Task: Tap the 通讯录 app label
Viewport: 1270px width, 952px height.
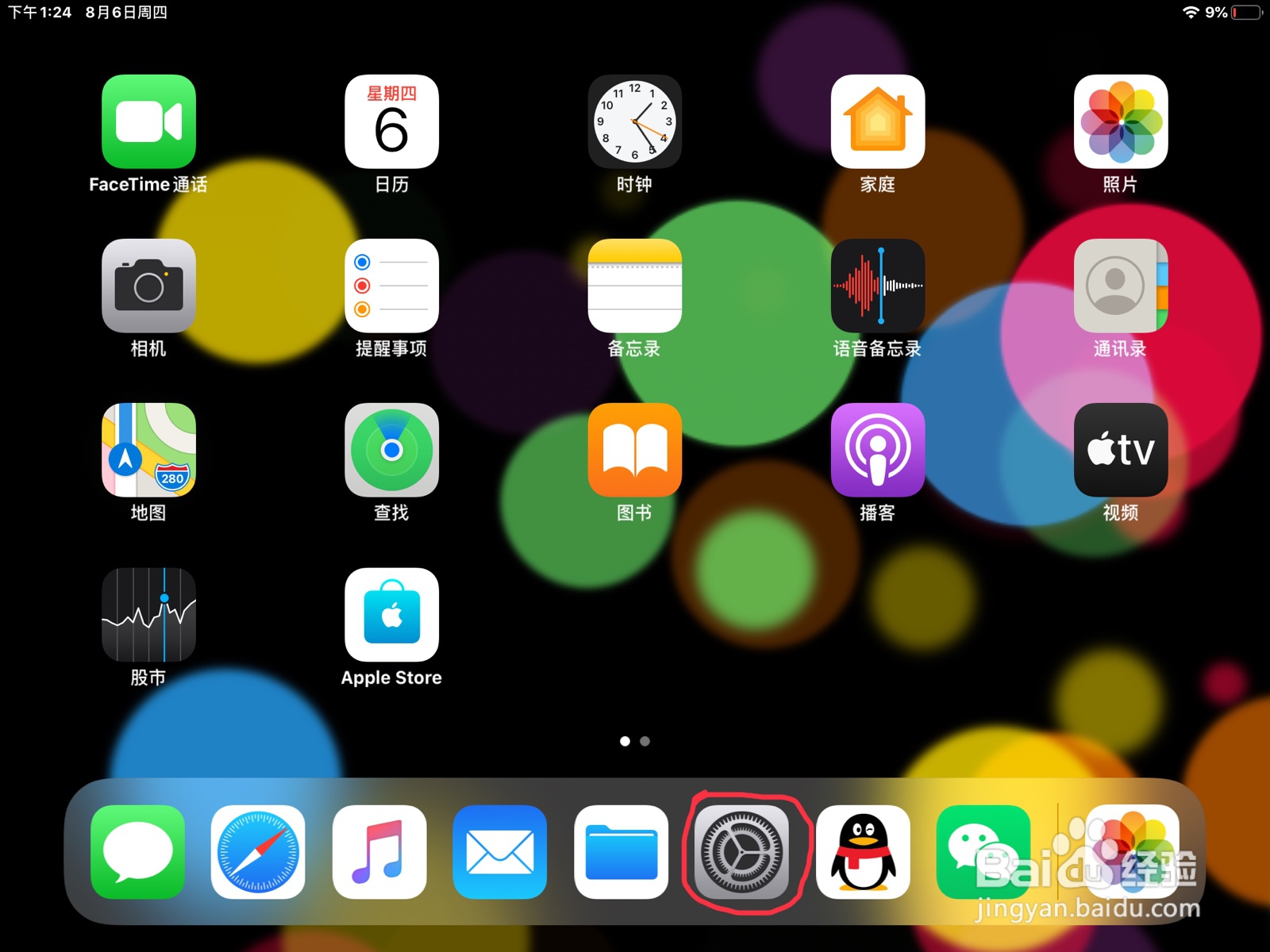Action: click(x=1120, y=348)
